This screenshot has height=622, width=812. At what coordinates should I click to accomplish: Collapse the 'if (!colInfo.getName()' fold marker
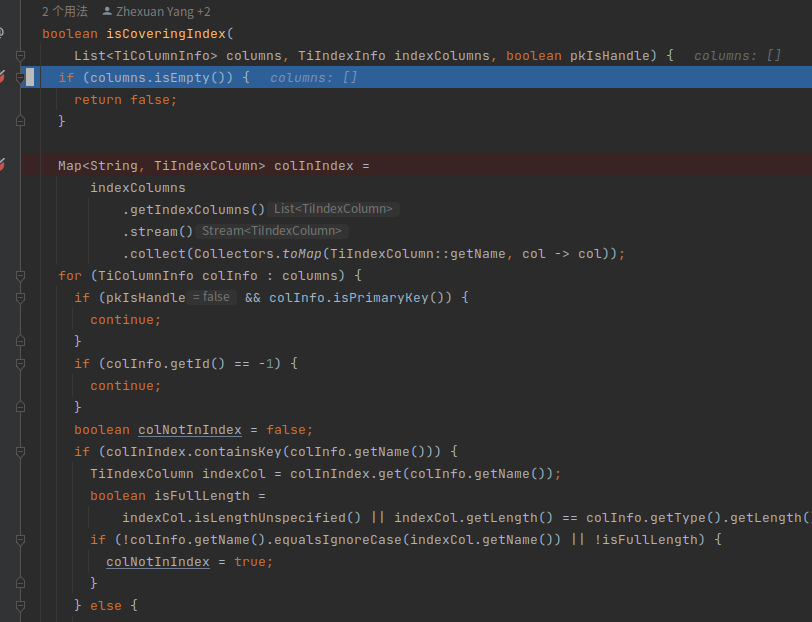20,540
